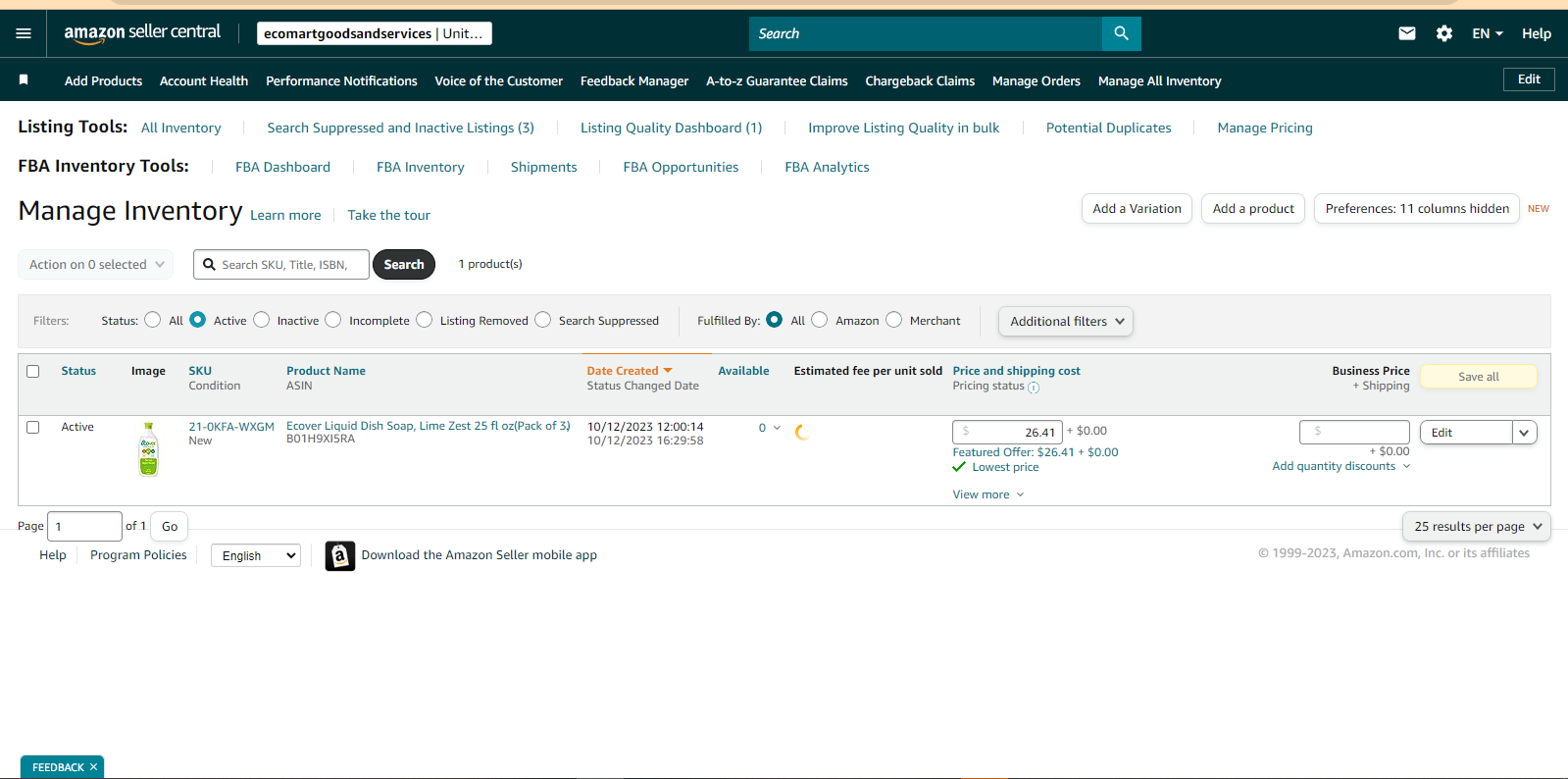This screenshot has width=1568, height=779.
Task: Click the price field showing 26.41
Action: (x=1007, y=432)
